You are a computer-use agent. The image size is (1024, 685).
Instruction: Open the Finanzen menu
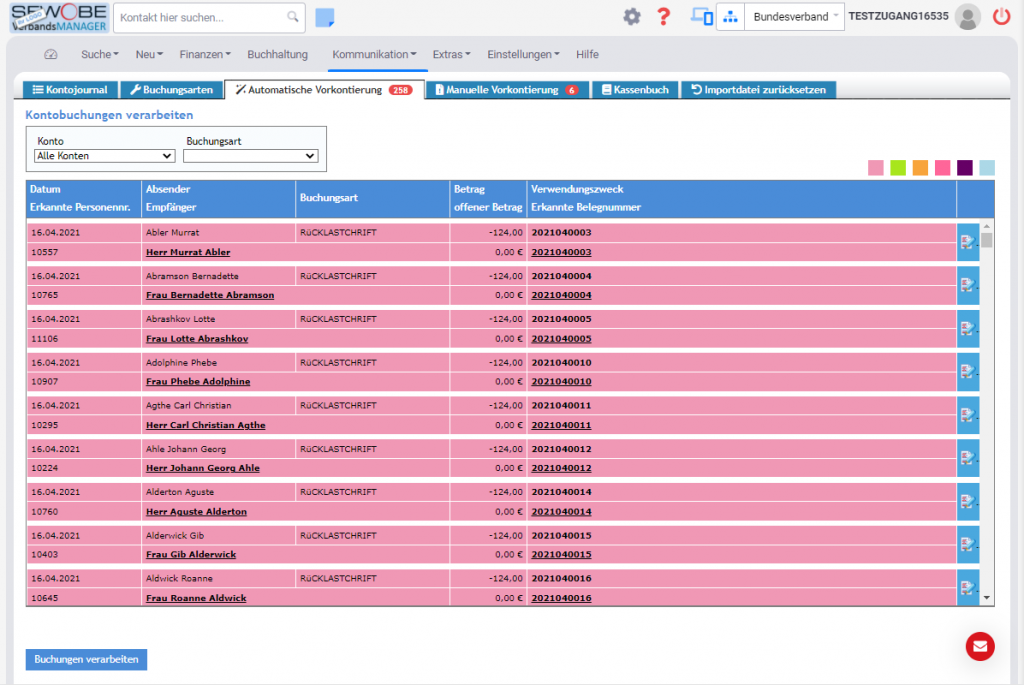pos(205,55)
